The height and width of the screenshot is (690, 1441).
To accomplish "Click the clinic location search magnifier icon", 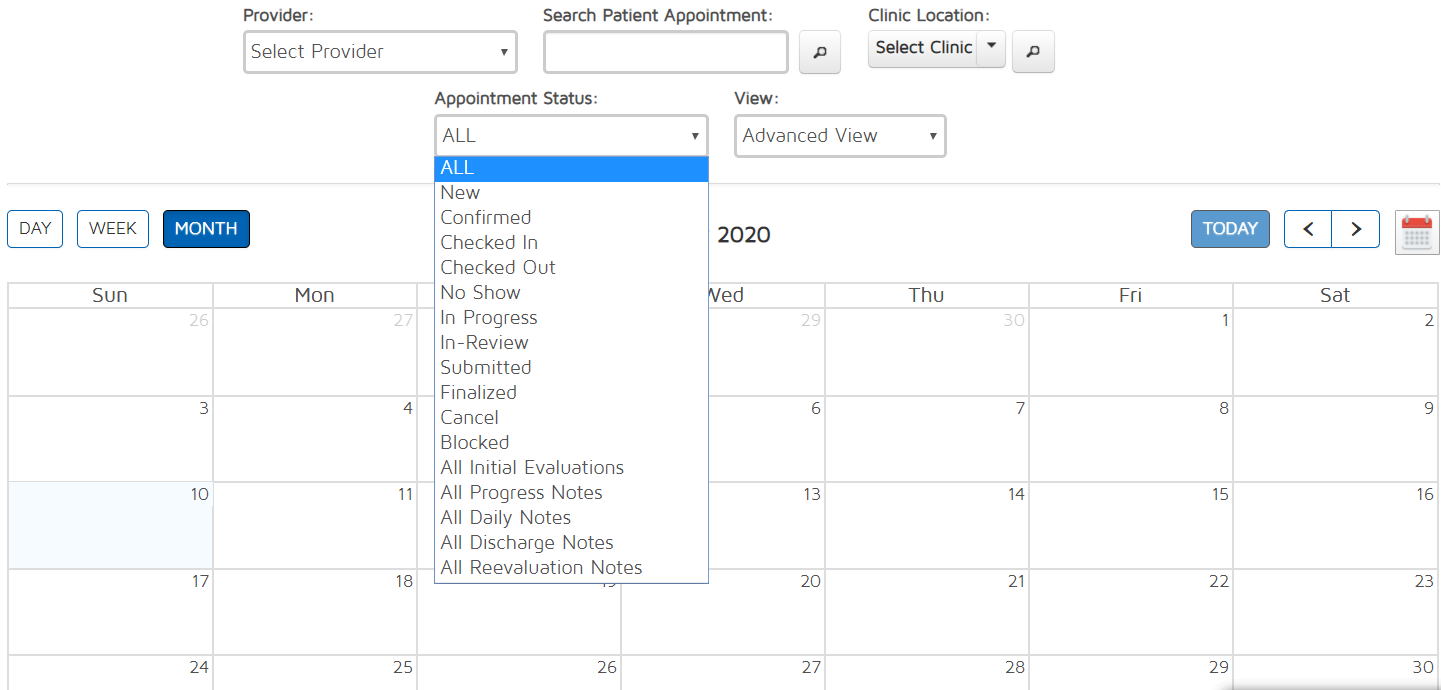I will 1033,52.
